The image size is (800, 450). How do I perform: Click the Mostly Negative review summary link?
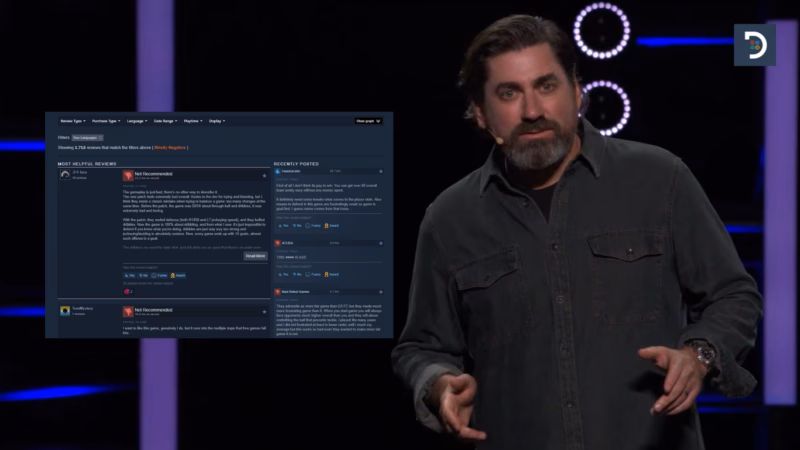(170, 147)
